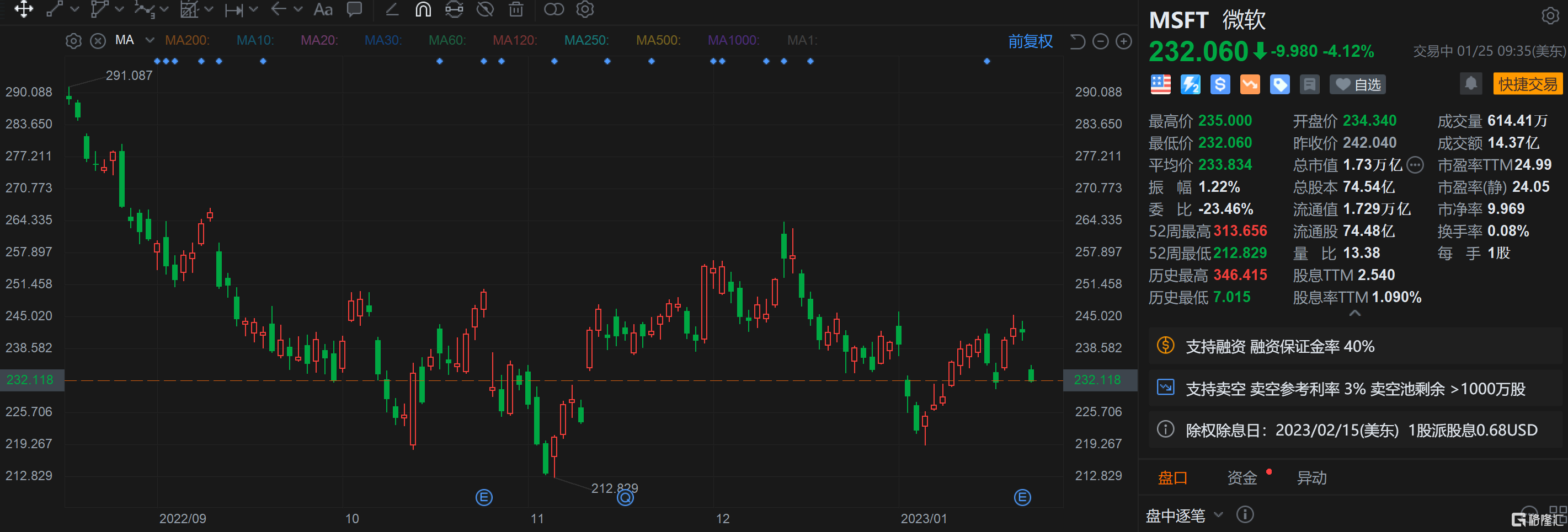Screen dimensions: 1568x532
Task: Reset the chart view with undo arrow
Action: point(1078,41)
